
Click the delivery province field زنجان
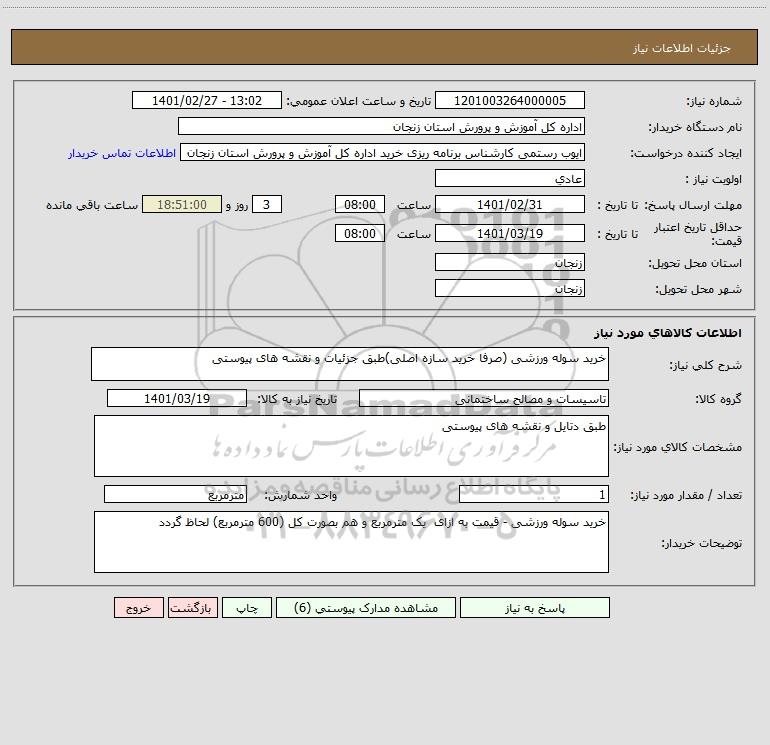point(510,262)
